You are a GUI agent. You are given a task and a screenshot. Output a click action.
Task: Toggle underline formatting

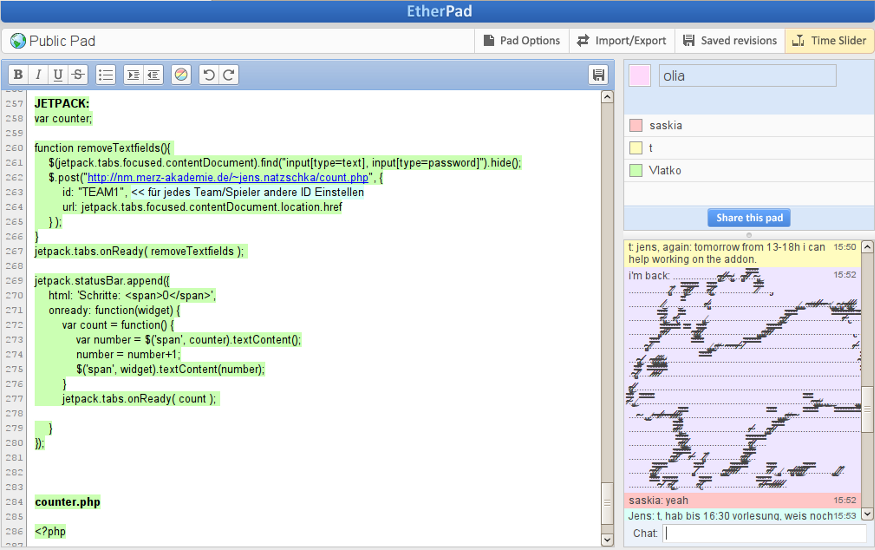57,74
